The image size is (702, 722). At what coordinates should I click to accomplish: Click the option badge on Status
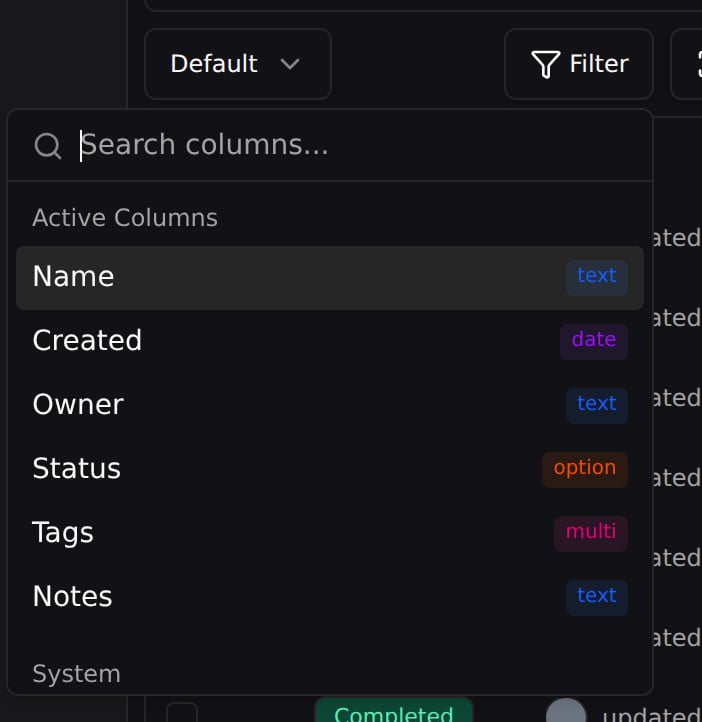click(585, 469)
